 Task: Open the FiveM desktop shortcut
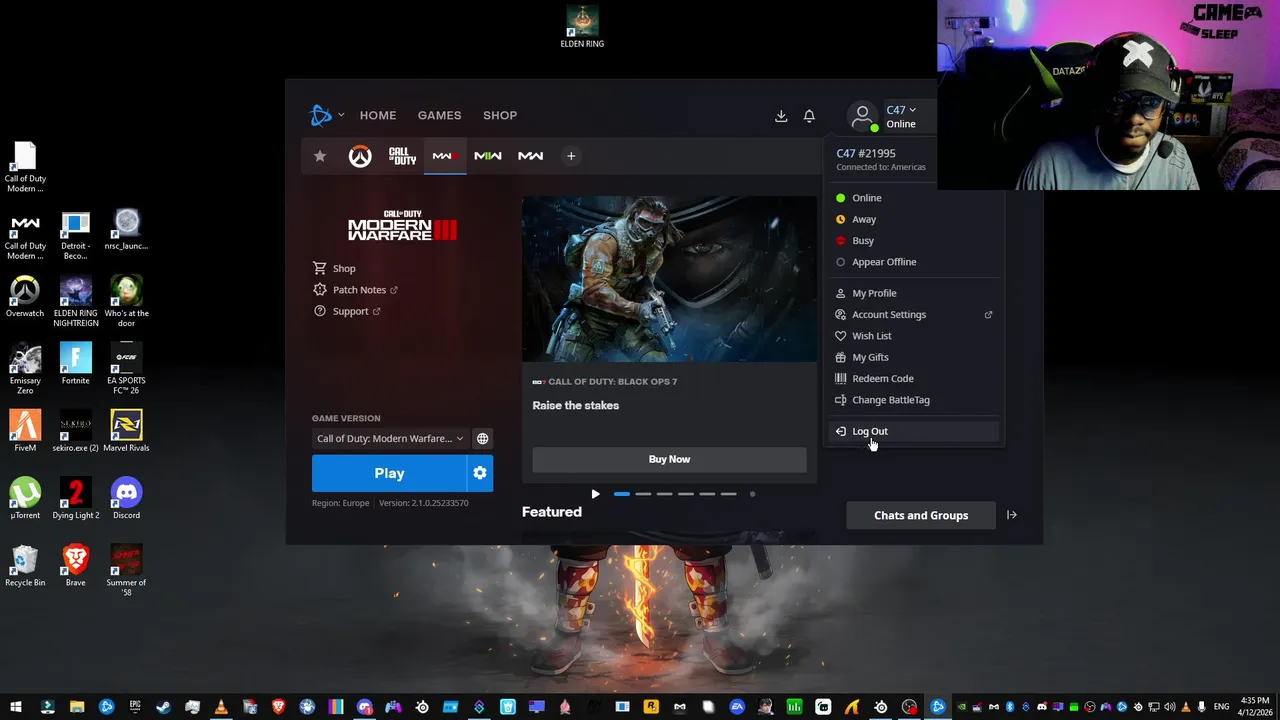point(25,431)
